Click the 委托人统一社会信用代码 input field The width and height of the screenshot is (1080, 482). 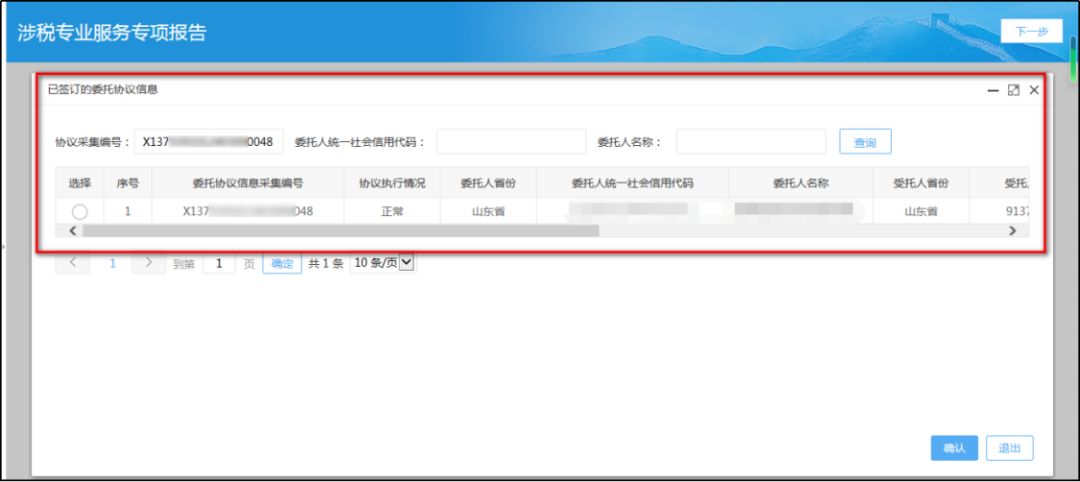[x=511, y=142]
